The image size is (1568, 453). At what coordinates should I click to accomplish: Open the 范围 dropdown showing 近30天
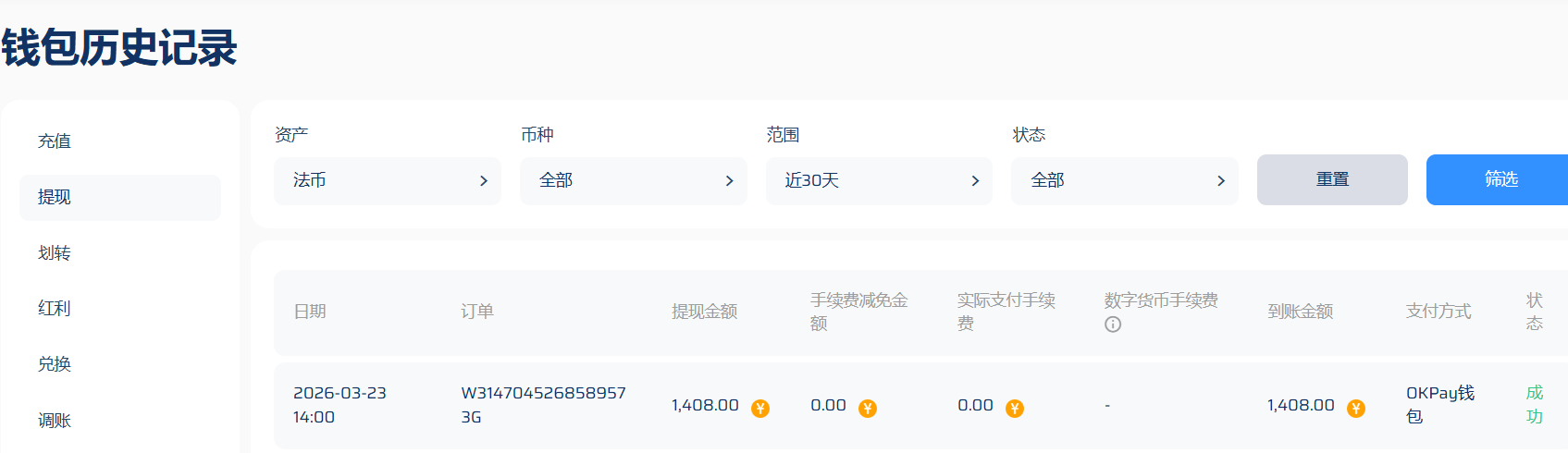878,181
